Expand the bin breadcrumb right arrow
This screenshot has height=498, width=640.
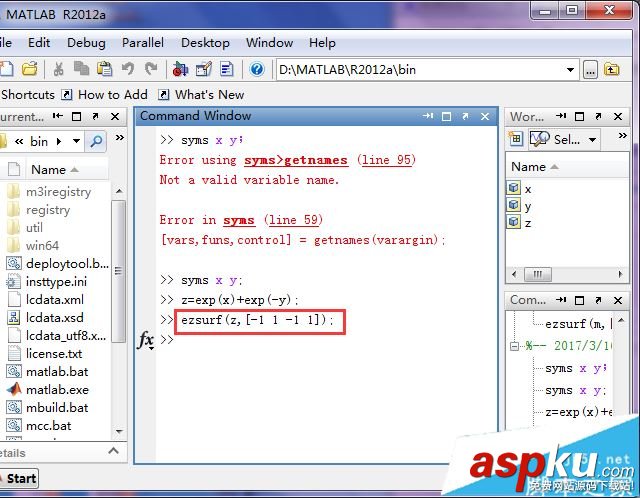59,142
